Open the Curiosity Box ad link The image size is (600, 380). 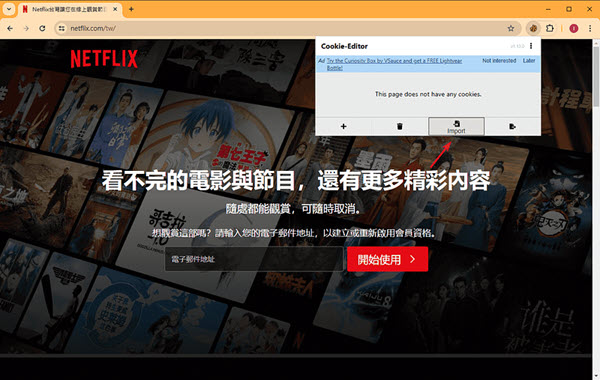394,64
